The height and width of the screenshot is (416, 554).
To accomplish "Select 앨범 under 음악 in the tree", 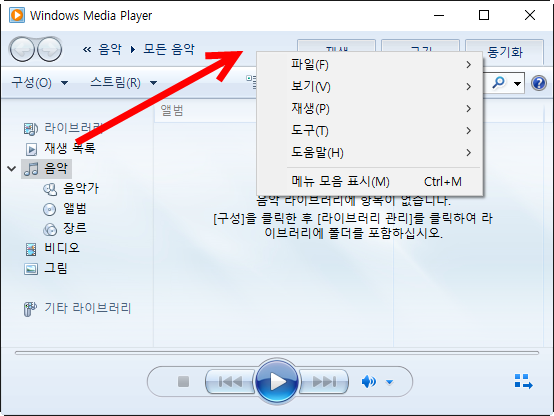I will point(75,209).
